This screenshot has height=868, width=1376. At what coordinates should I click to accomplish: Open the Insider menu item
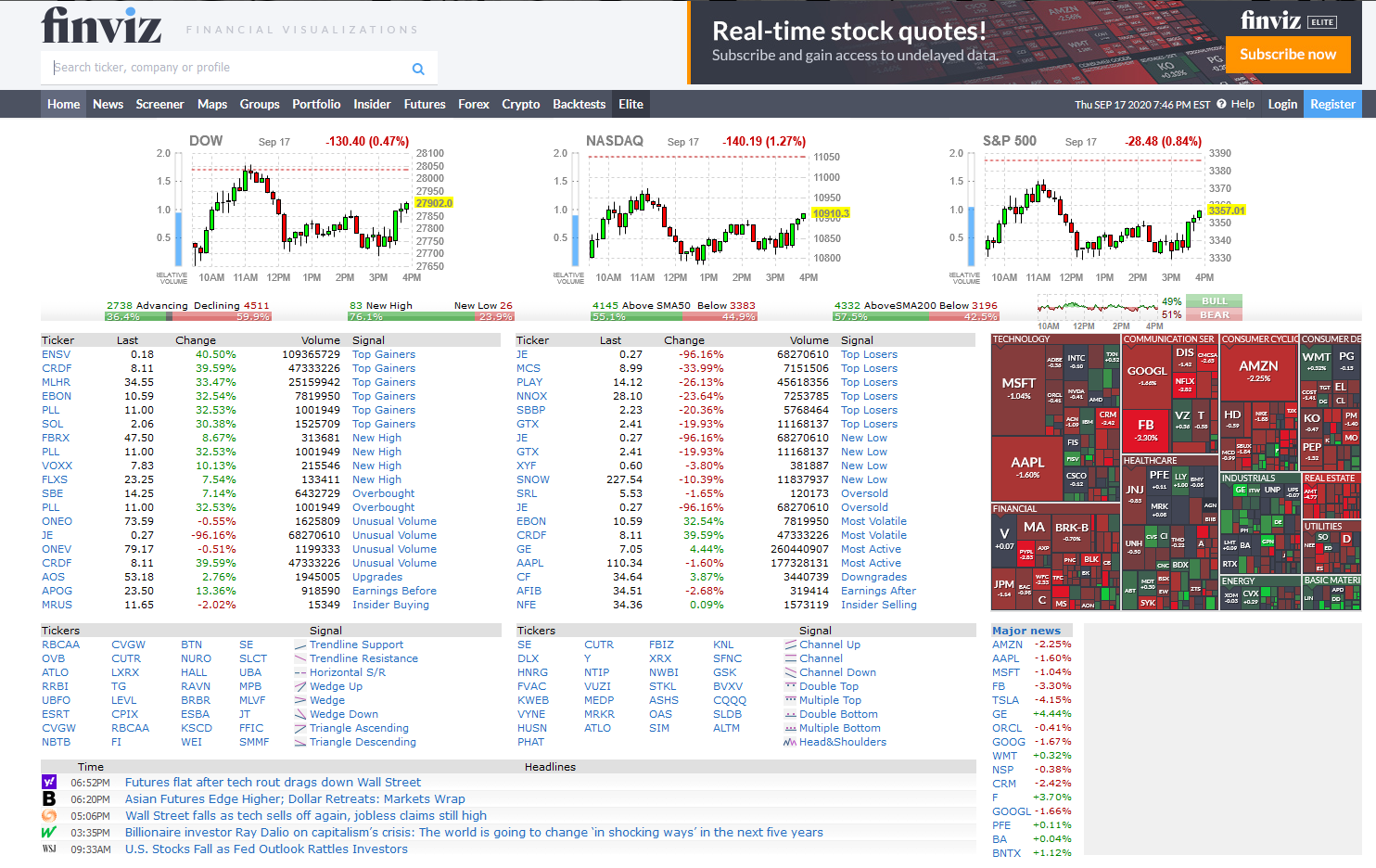point(372,104)
